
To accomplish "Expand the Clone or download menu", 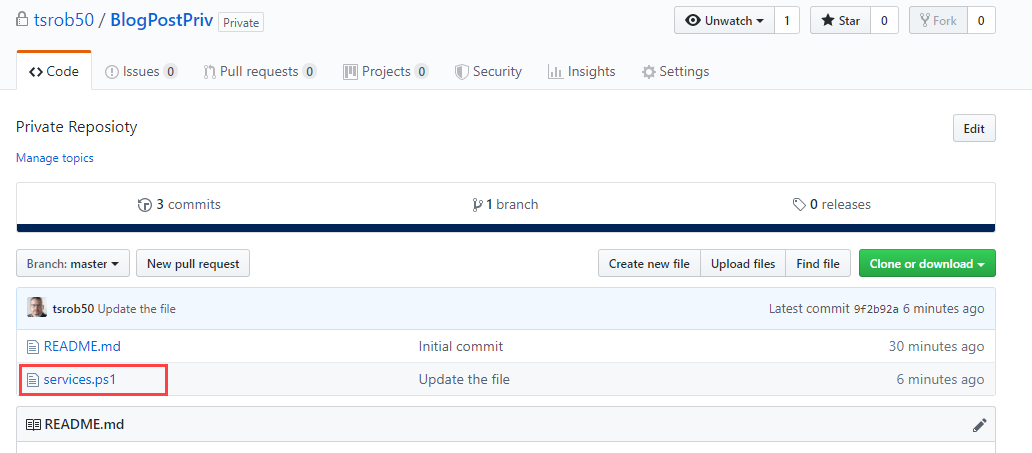I will (x=927, y=263).
